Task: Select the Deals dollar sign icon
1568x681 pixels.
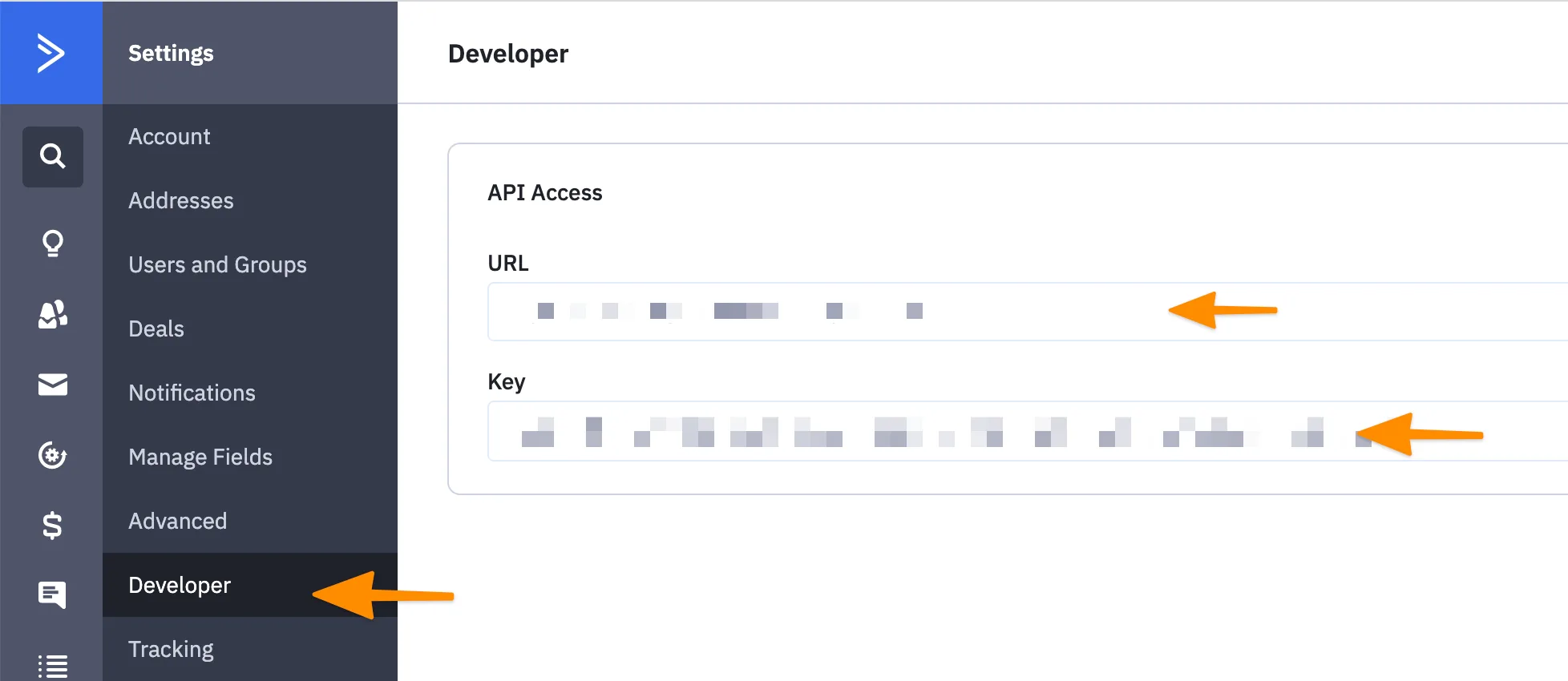Action: click(51, 526)
